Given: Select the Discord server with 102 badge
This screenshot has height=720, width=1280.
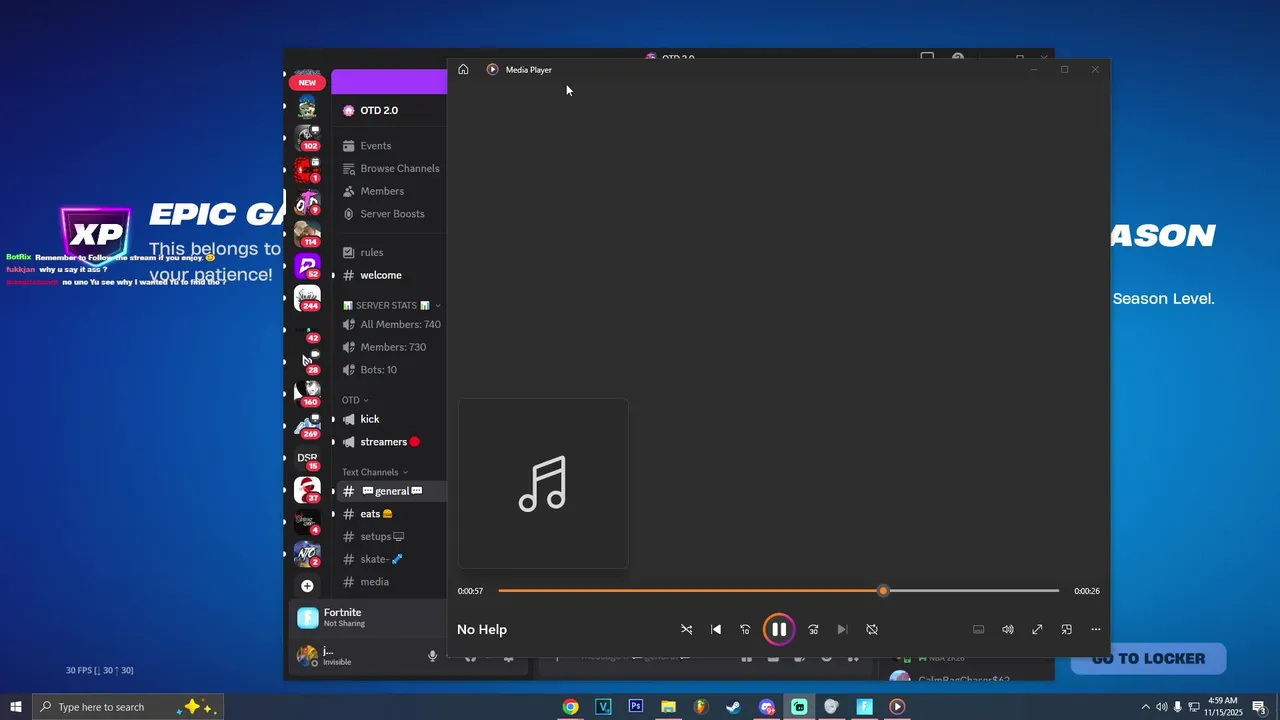Looking at the screenshot, I should tap(307, 138).
